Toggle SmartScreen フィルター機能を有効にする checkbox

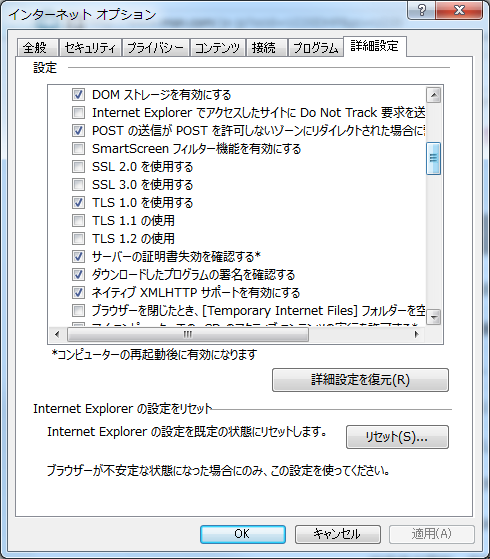point(78,149)
